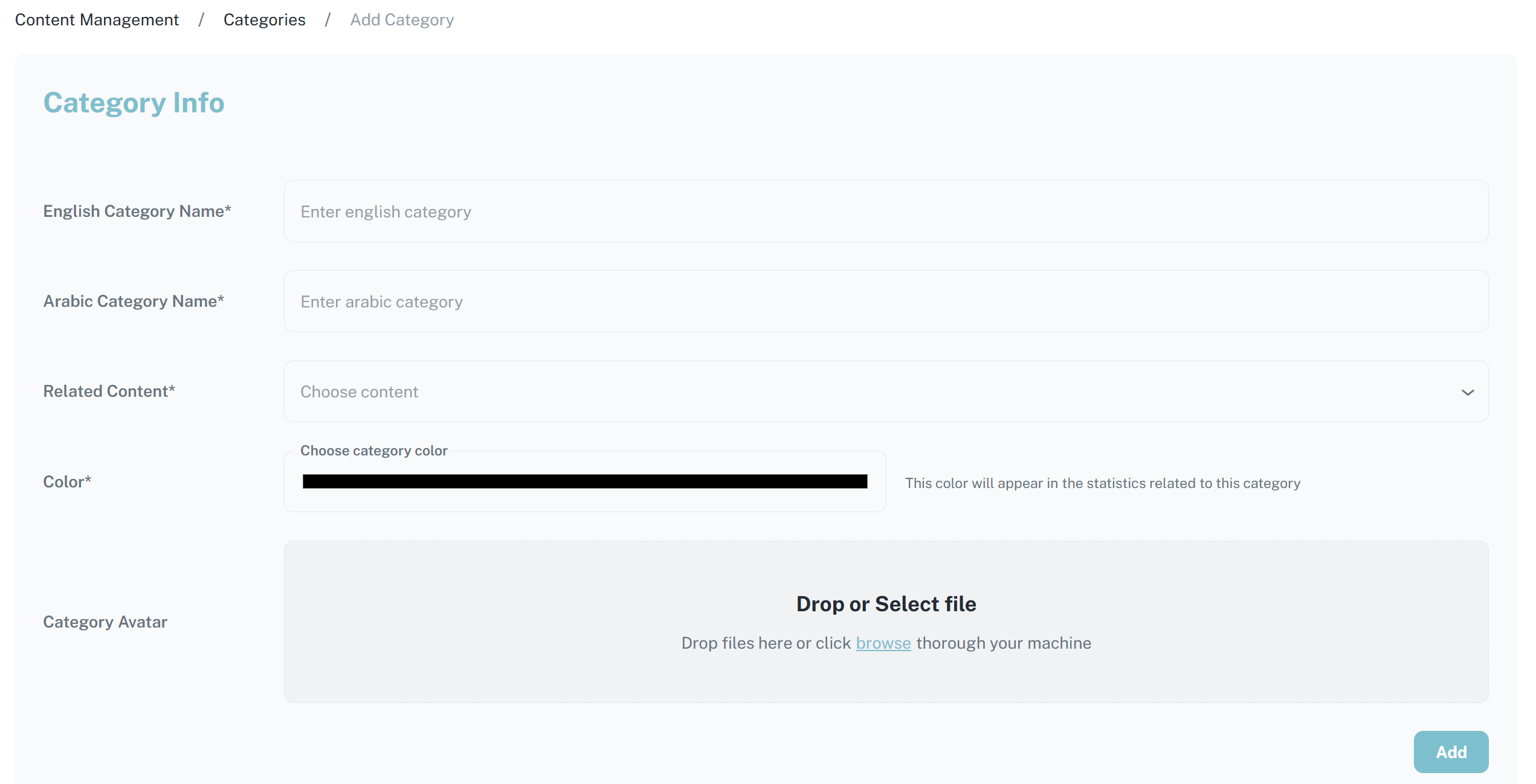Click the Choose category color legend
The image size is (1536, 784).
point(373,451)
